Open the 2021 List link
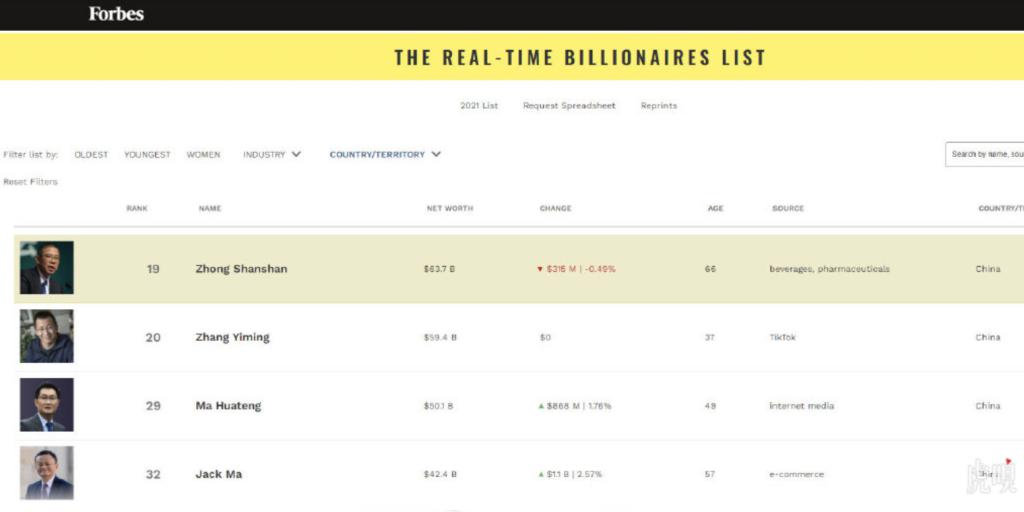 pyautogui.click(x=479, y=106)
